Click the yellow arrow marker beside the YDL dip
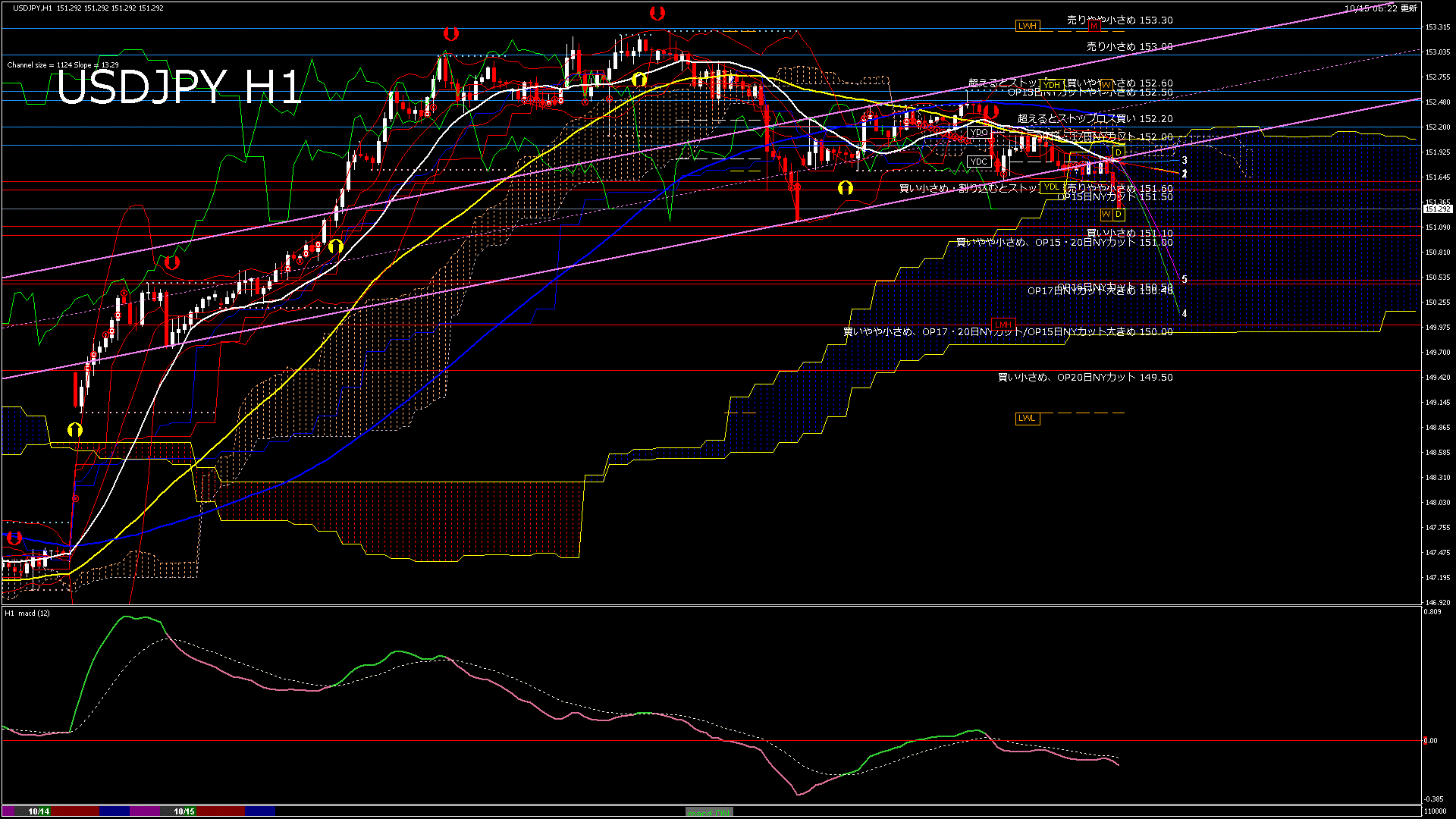 pyautogui.click(x=846, y=187)
